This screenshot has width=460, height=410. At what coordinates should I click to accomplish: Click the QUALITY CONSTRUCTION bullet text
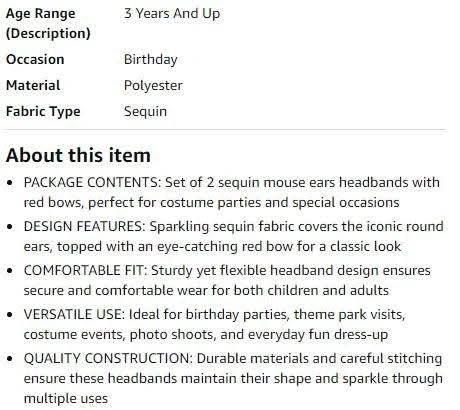(233, 378)
